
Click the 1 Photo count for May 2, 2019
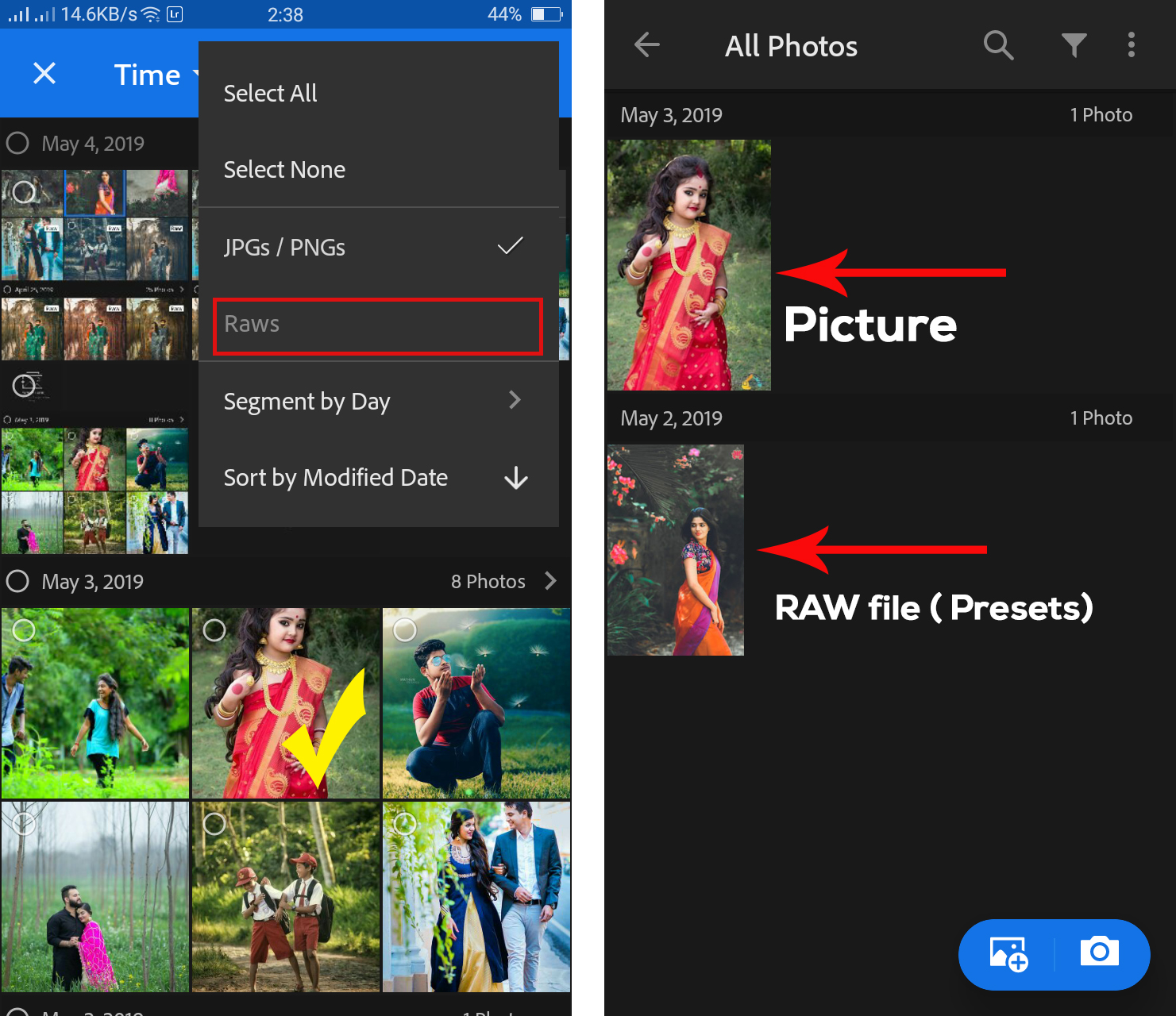pos(1101,418)
